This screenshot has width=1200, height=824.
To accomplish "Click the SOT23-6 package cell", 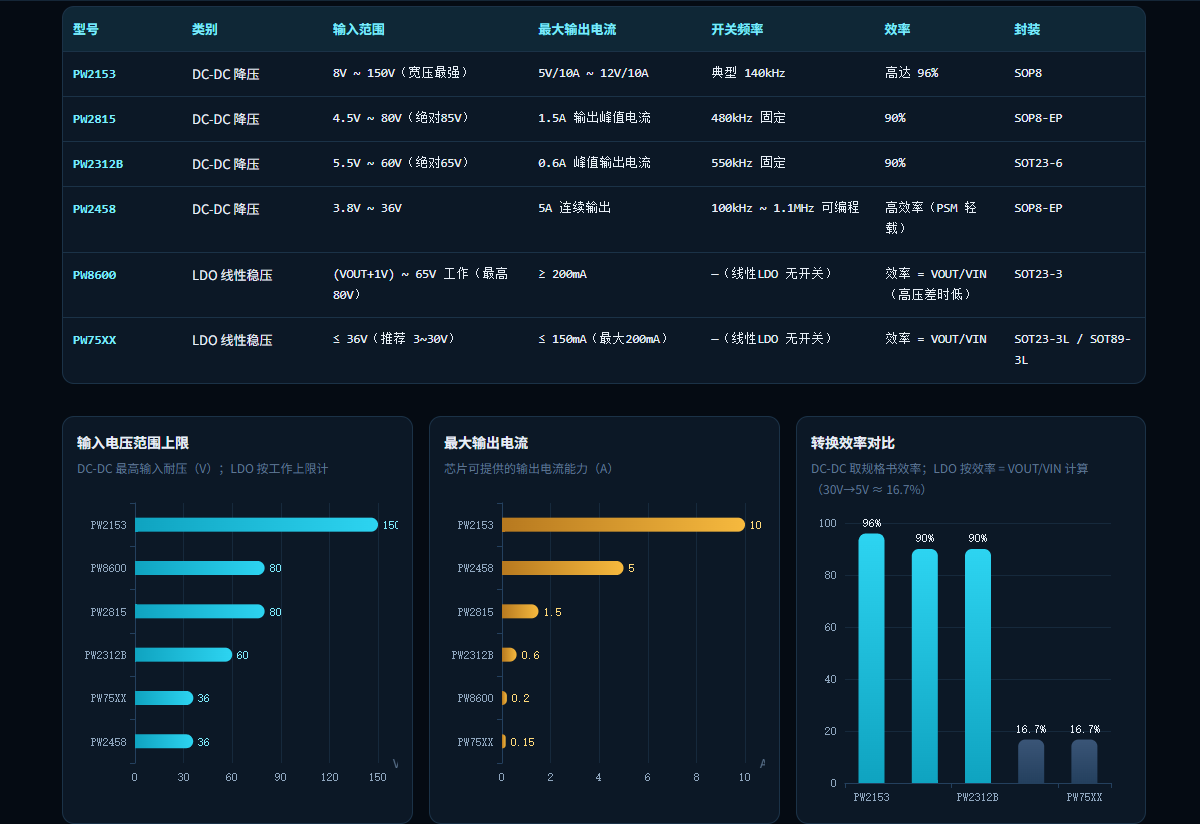I will tap(1038, 163).
